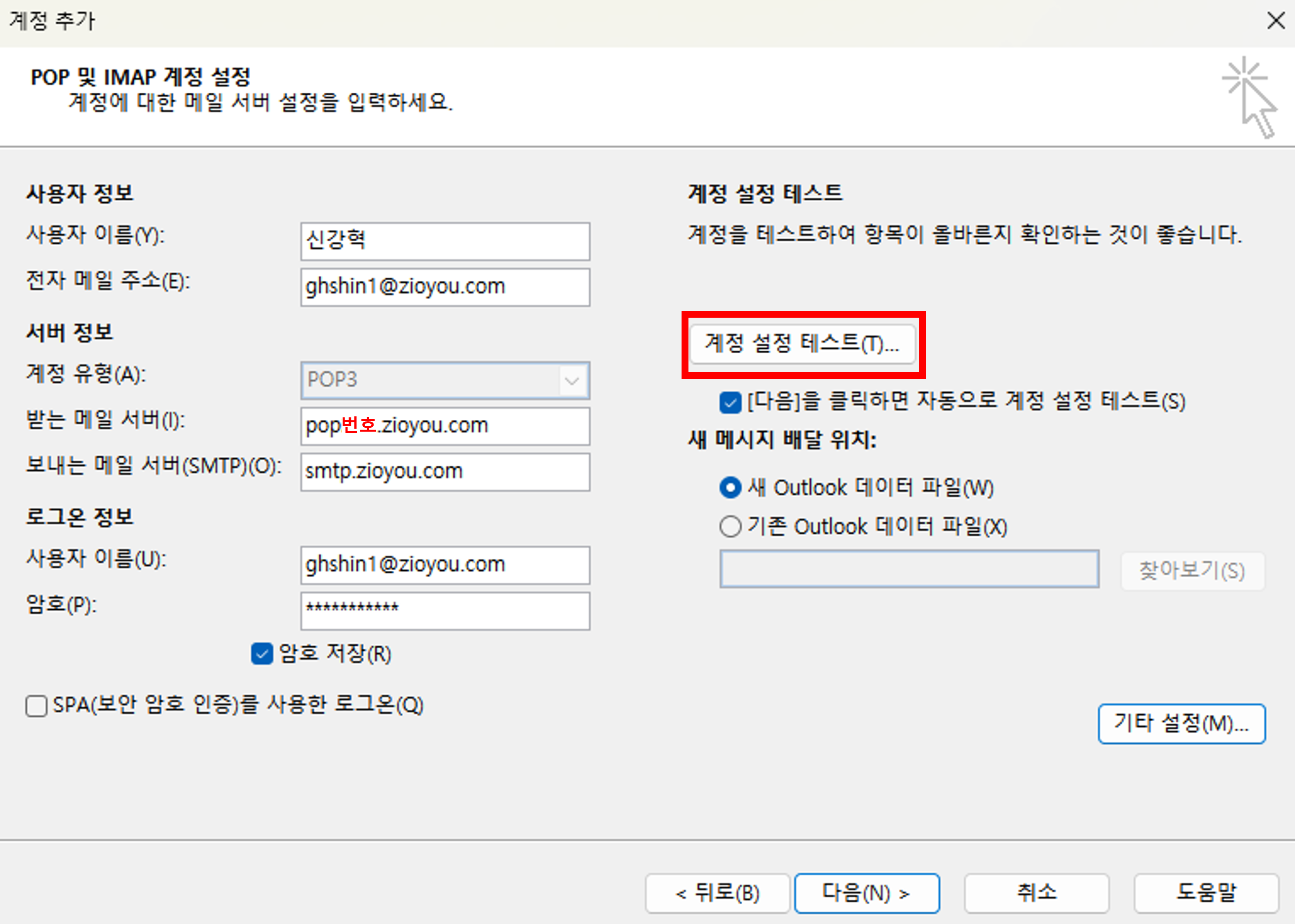Proceed with the 다음(N) button
Viewport: 1295px width, 924px height.
click(x=866, y=893)
